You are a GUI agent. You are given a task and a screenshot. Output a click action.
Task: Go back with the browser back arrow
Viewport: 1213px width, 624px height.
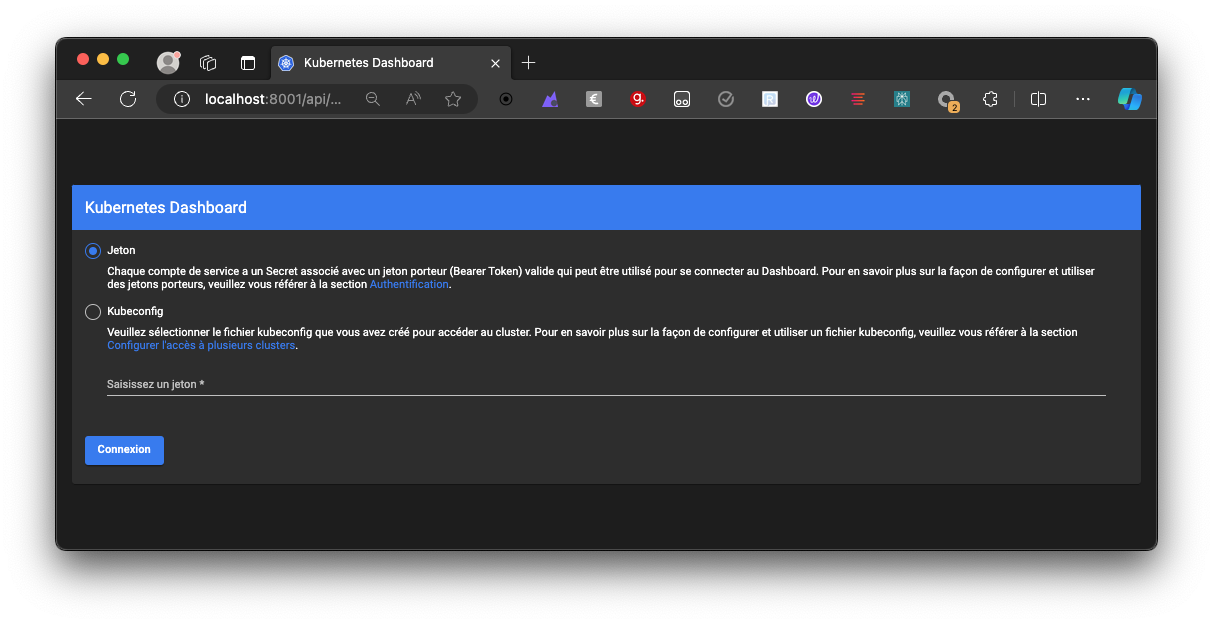[x=84, y=99]
